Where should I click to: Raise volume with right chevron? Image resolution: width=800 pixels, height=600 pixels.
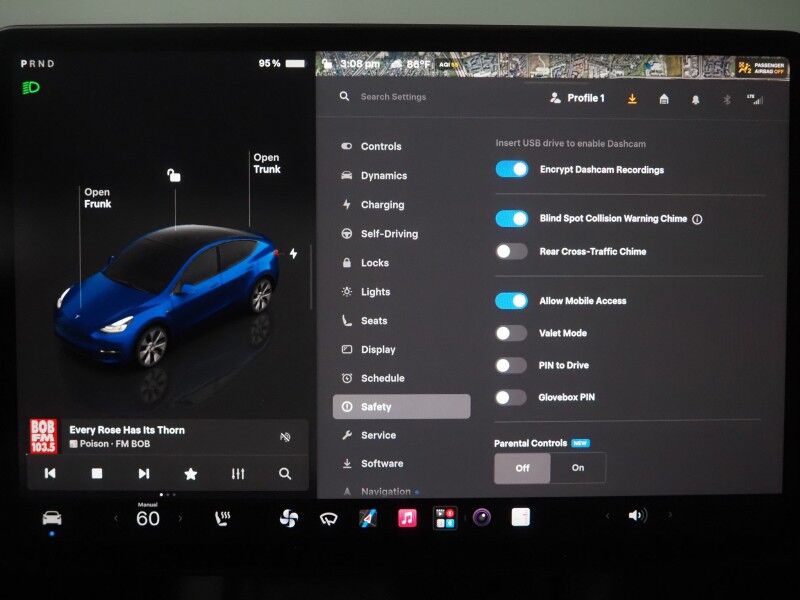click(670, 515)
